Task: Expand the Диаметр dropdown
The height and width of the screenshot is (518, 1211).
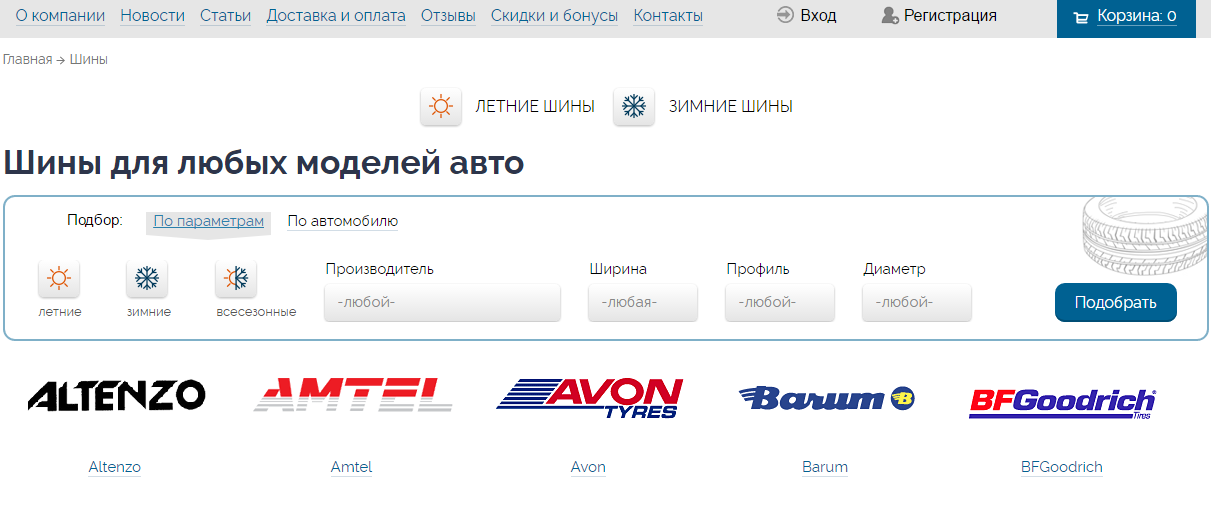Action: tap(917, 302)
